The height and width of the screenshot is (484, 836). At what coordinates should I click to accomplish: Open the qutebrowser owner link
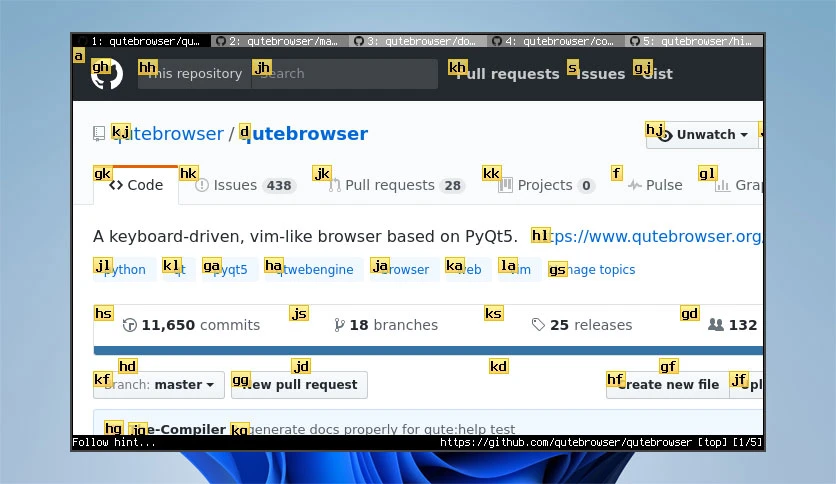168,133
